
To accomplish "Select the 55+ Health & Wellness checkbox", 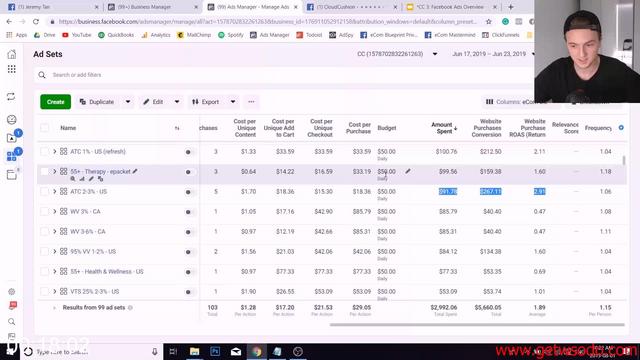I will [x=44, y=271].
